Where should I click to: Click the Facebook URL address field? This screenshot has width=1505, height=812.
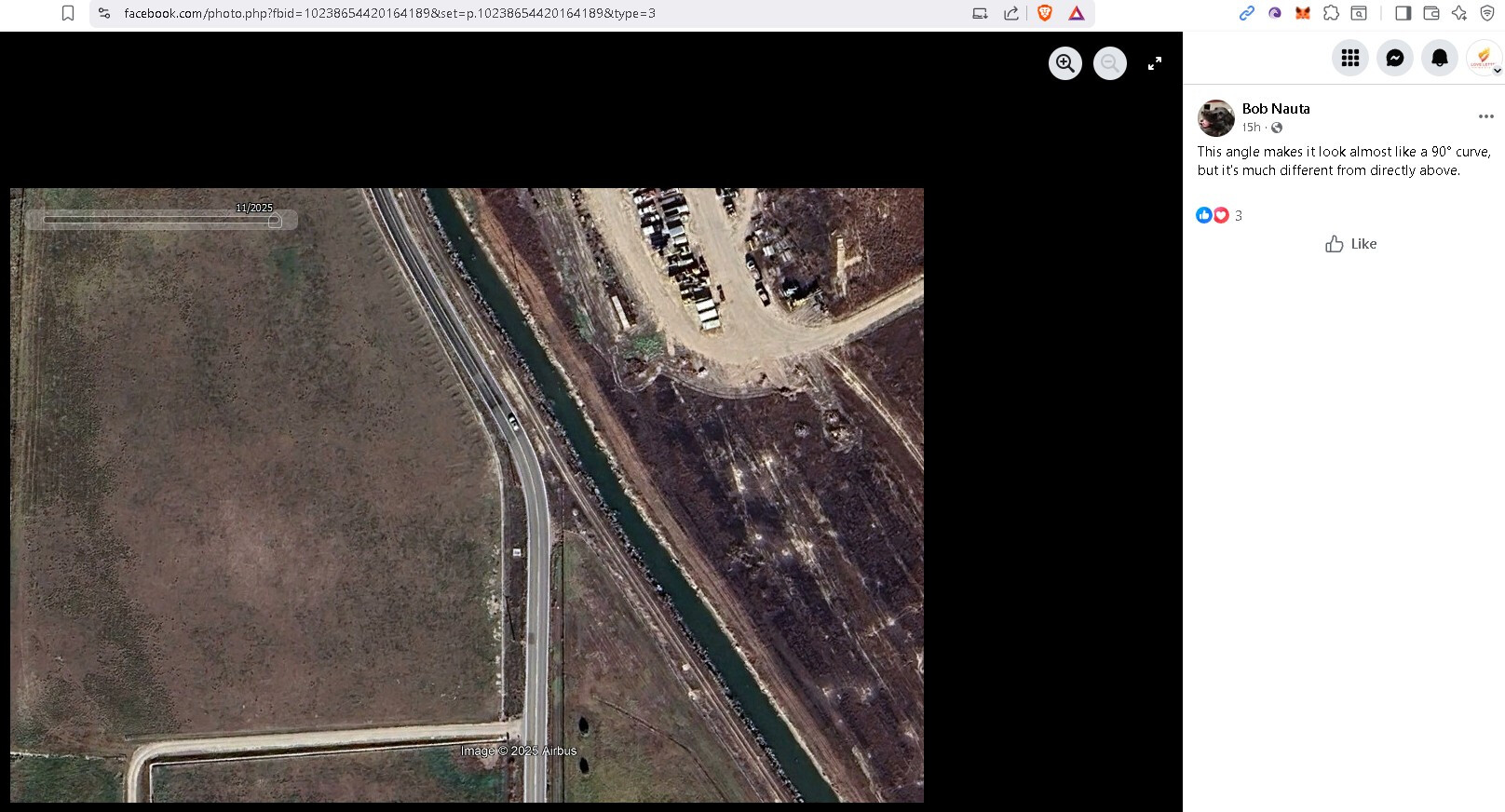[x=466, y=13]
